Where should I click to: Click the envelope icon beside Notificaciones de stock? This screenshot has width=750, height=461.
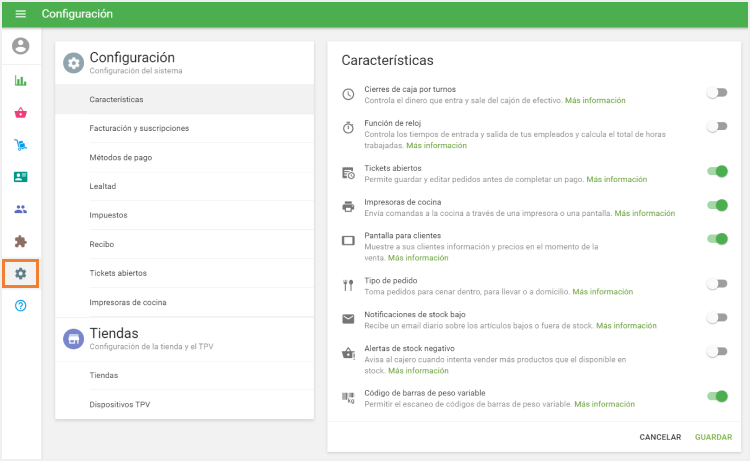348,319
